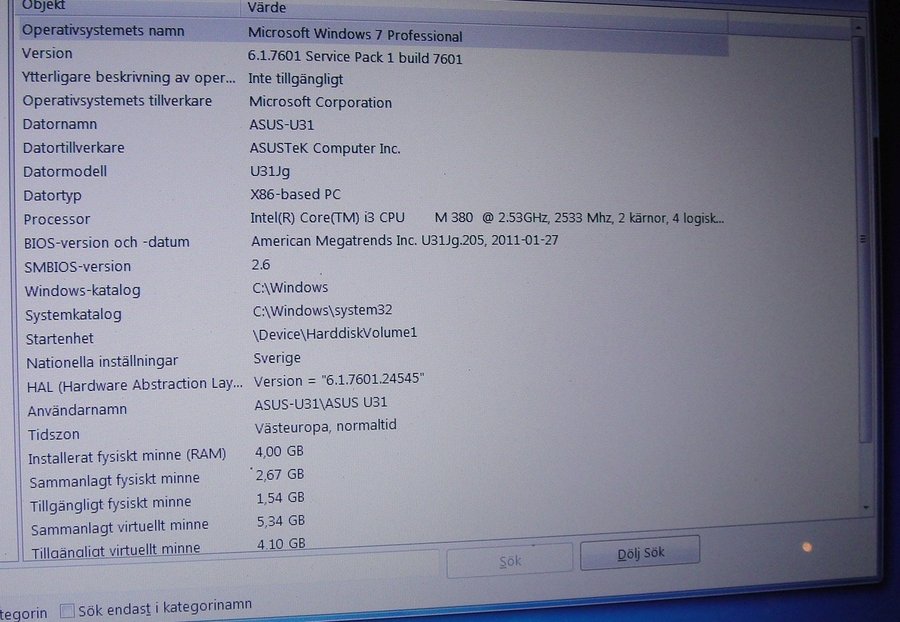This screenshot has height=622, width=900.
Task: Click HAL value Version = "6.1.7601.24545"
Action: coord(339,380)
